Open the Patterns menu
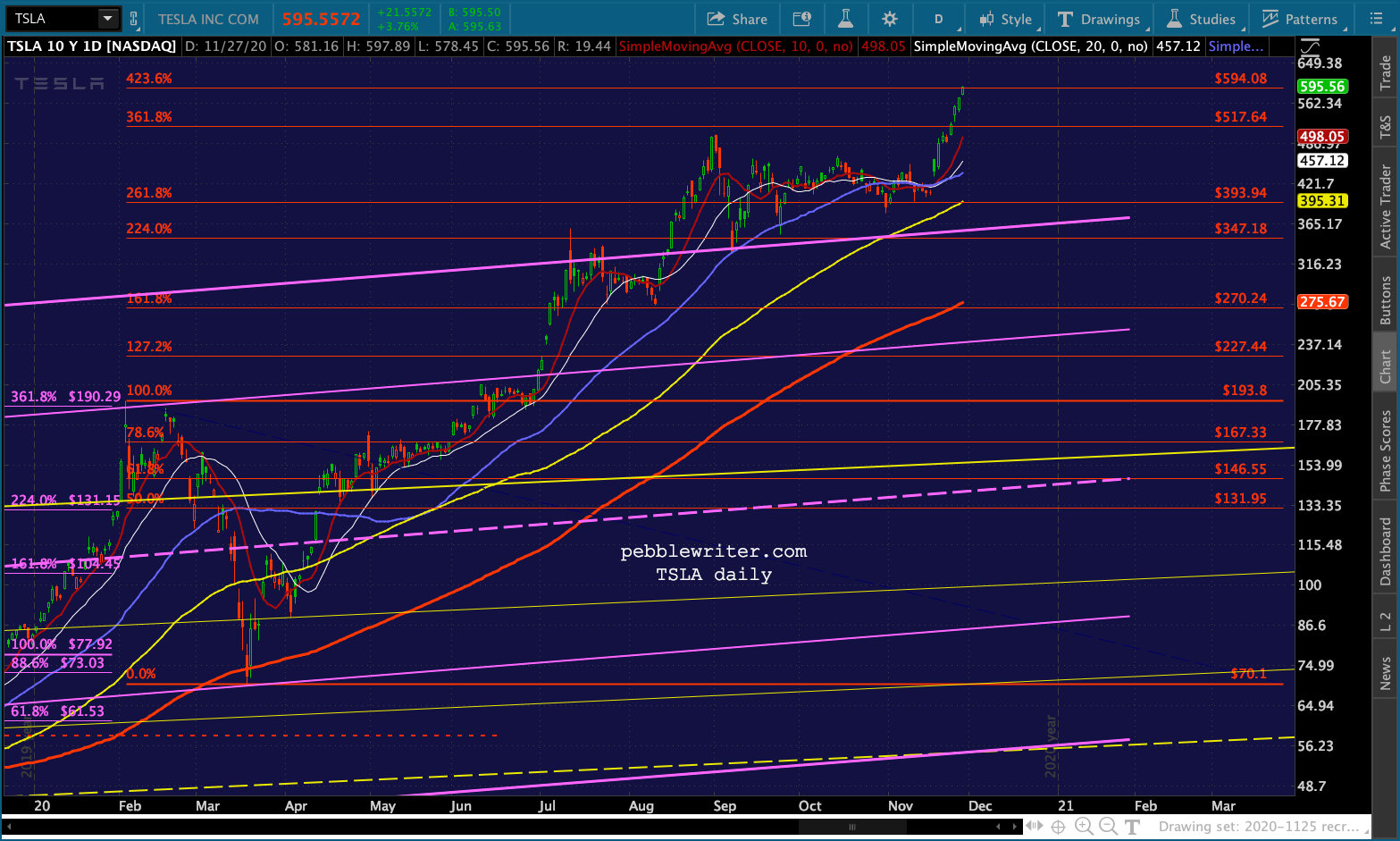 [x=1299, y=19]
